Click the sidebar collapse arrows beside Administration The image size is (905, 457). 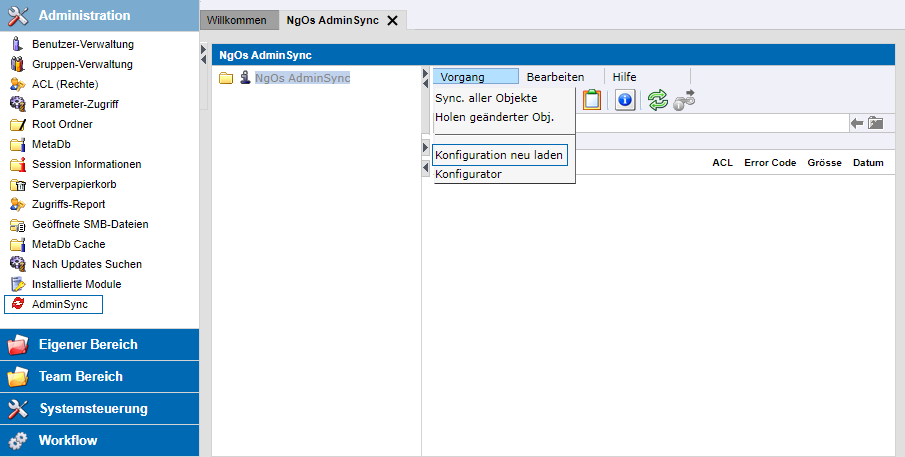203,54
